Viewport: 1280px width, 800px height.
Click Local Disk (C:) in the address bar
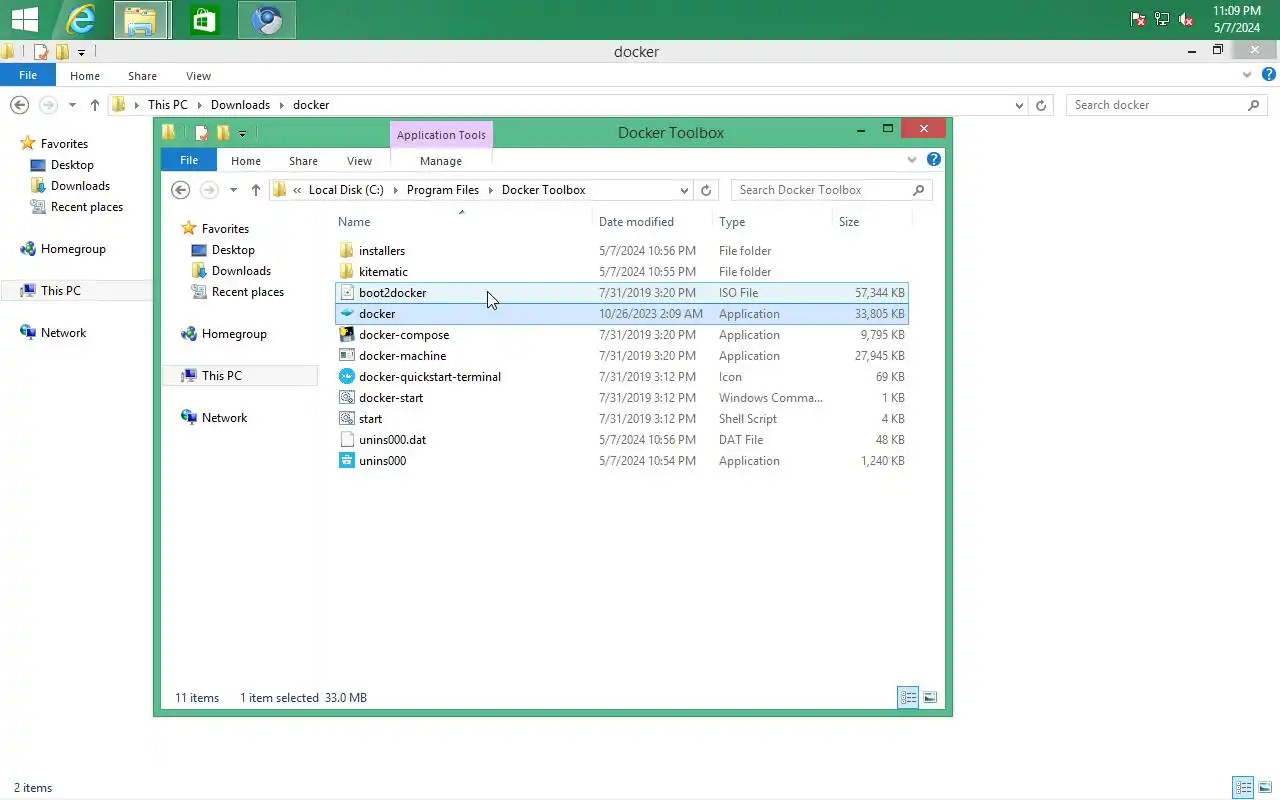click(346, 190)
